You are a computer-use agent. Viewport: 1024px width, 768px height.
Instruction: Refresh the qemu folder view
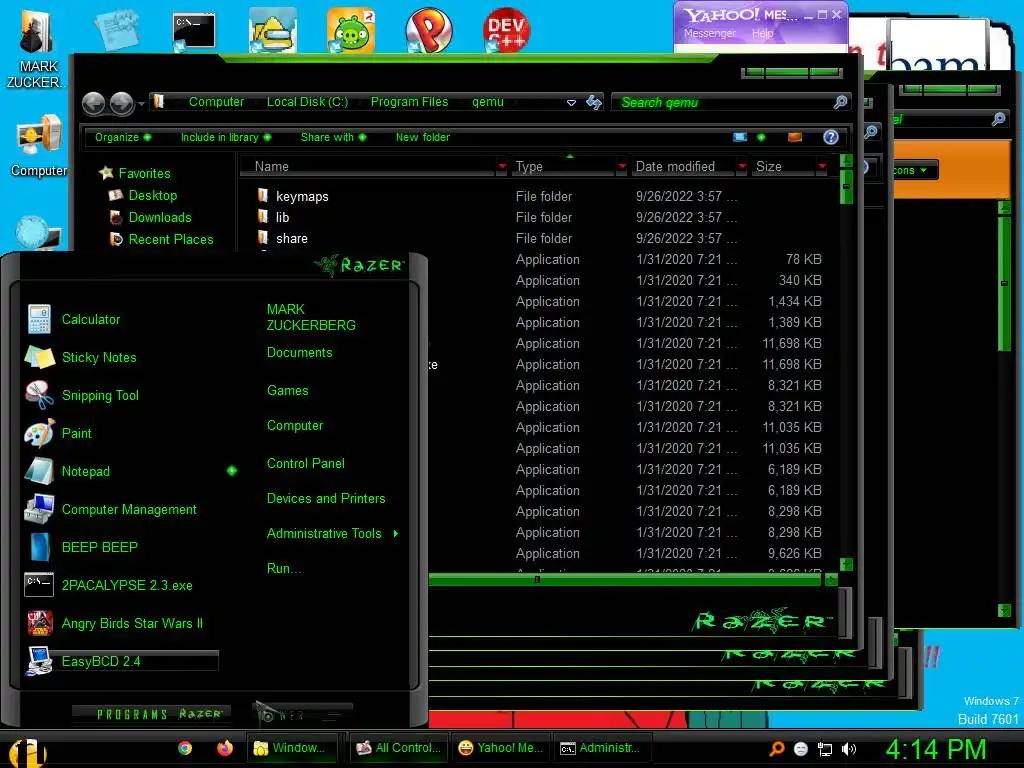pyautogui.click(x=594, y=102)
